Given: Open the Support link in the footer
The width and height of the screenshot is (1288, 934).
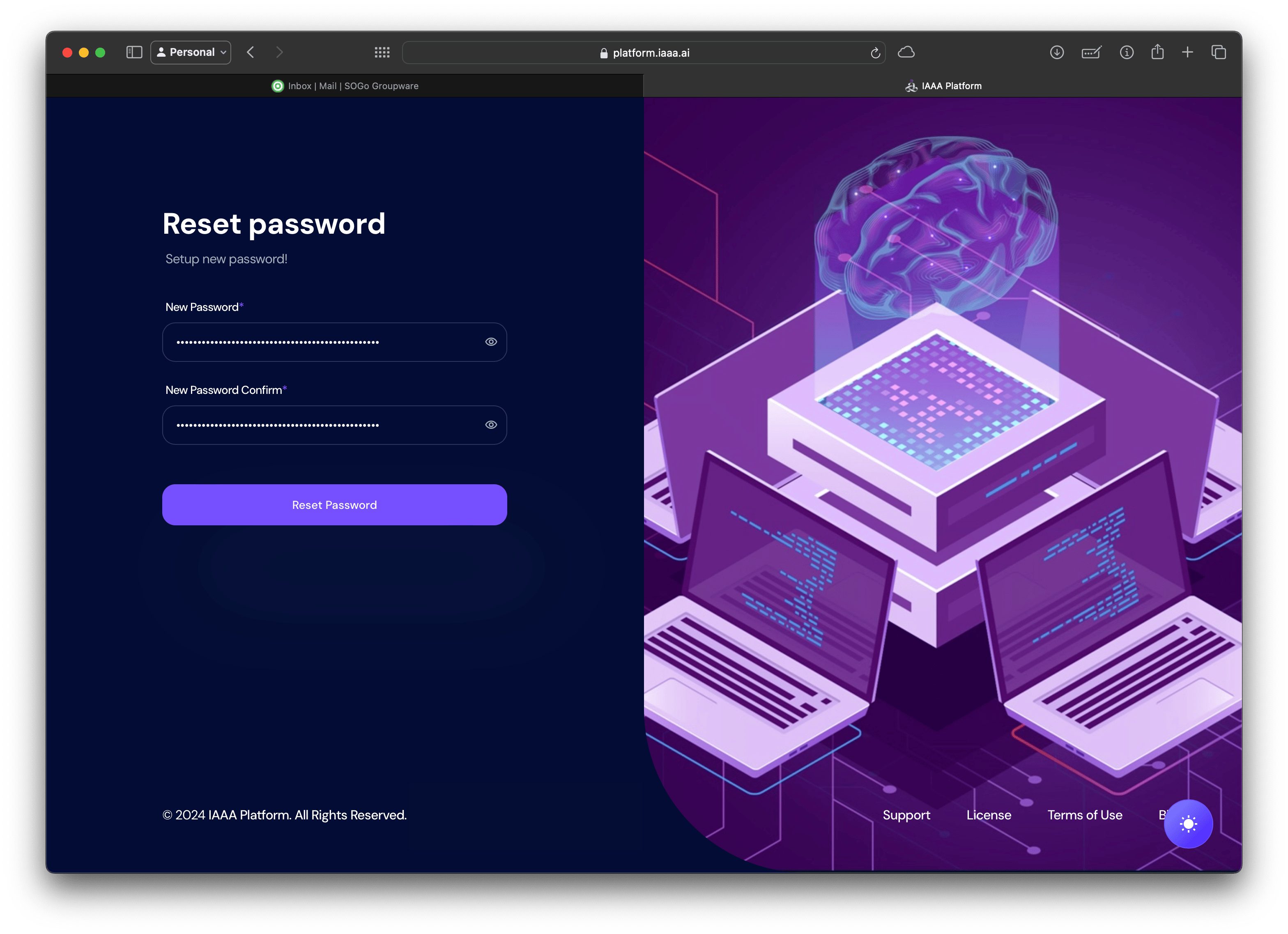Looking at the screenshot, I should [x=906, y=815].
